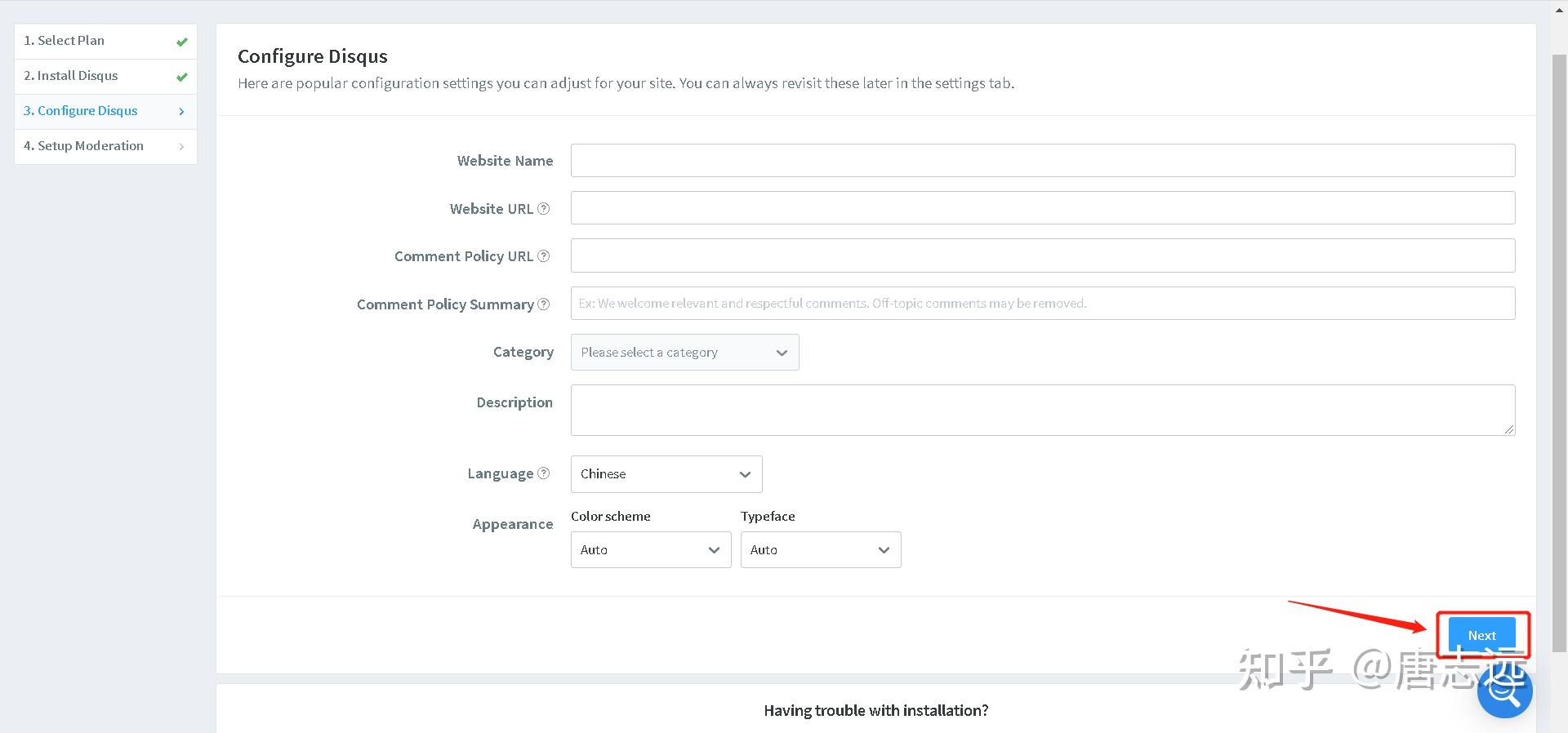Expand the Typeface dropdown

[x=820, y=550]
